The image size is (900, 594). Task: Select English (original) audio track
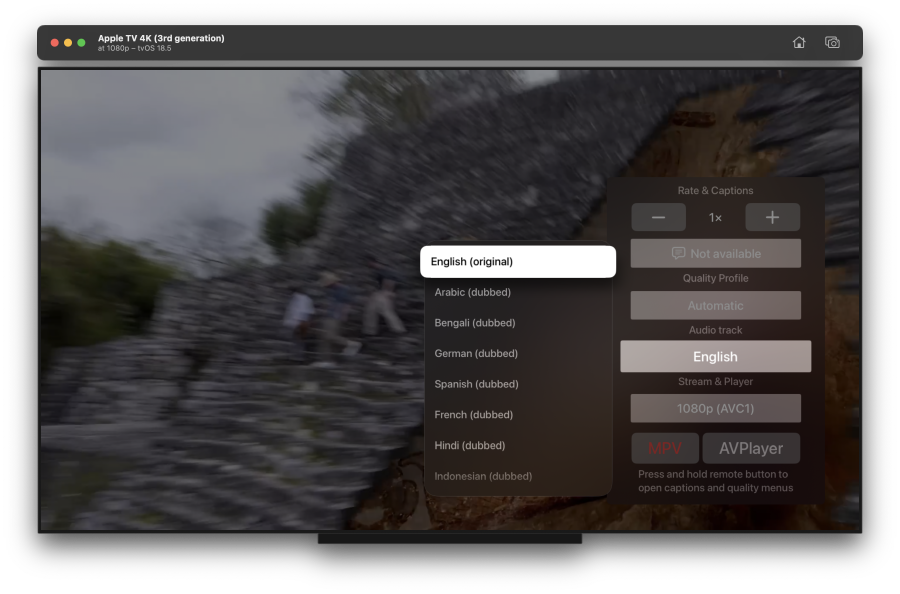(517, 262)
